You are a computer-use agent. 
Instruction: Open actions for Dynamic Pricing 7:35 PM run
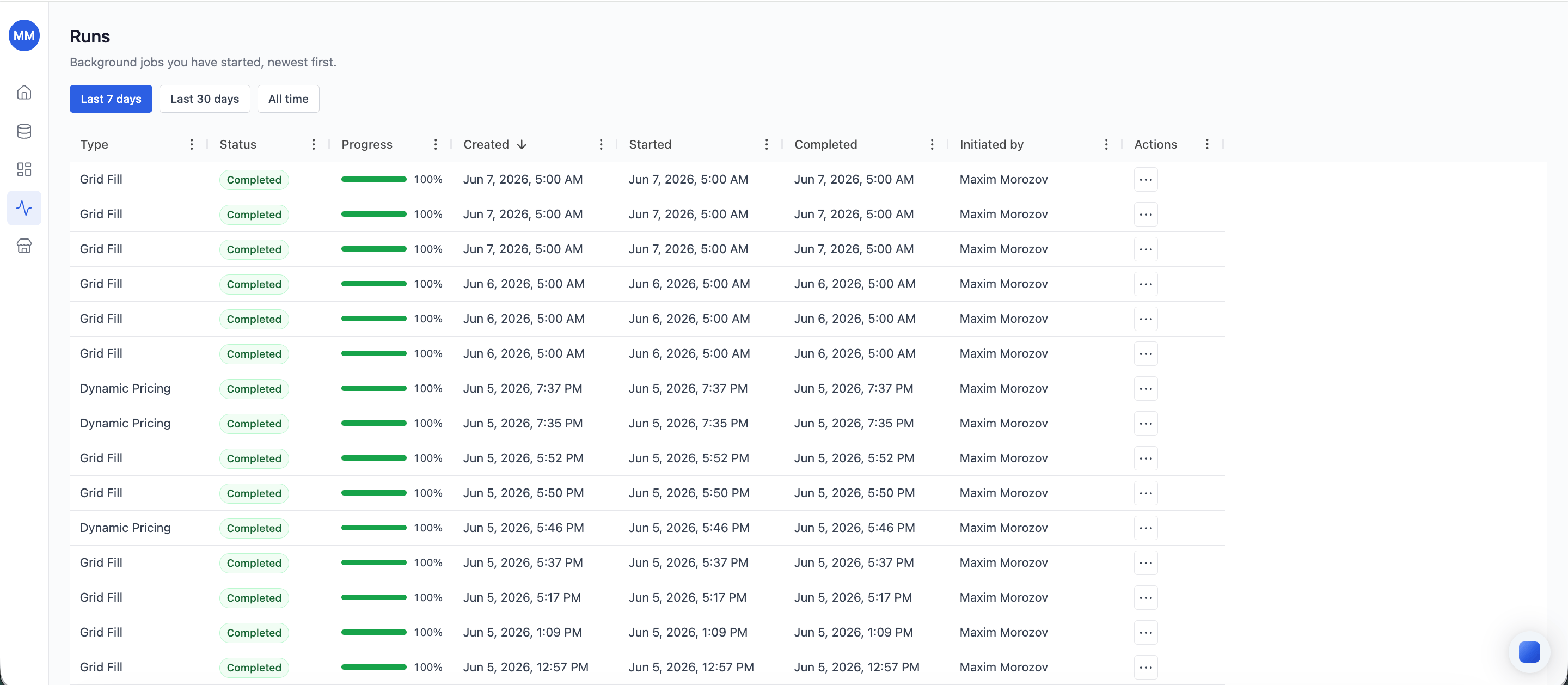click(x=1146, y=423)
